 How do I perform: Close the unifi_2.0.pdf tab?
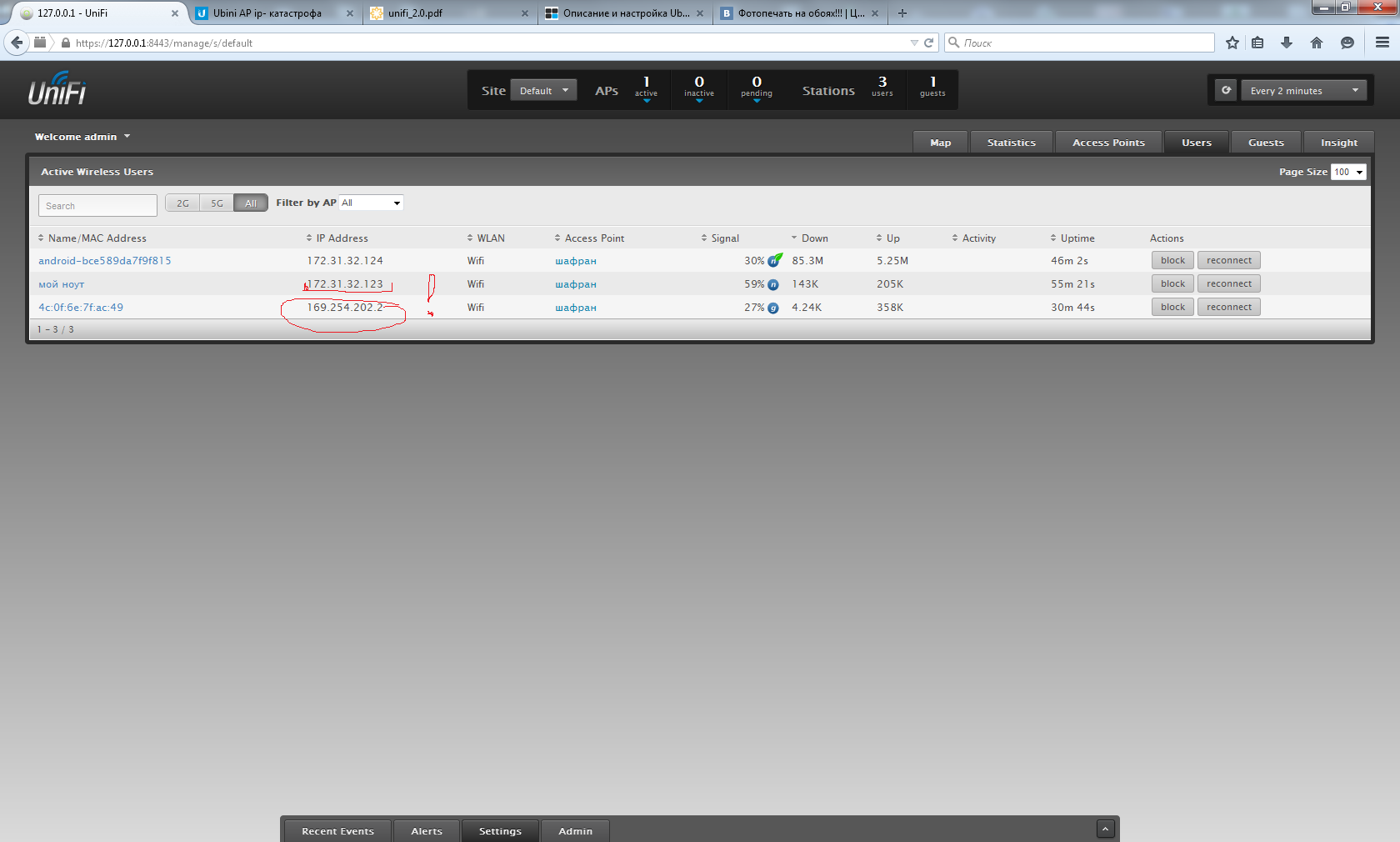click(525, 13)
